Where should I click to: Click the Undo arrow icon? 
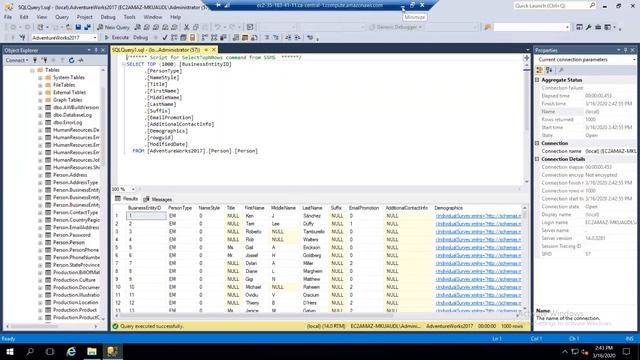pyautogui.click(x=218, y=27)
